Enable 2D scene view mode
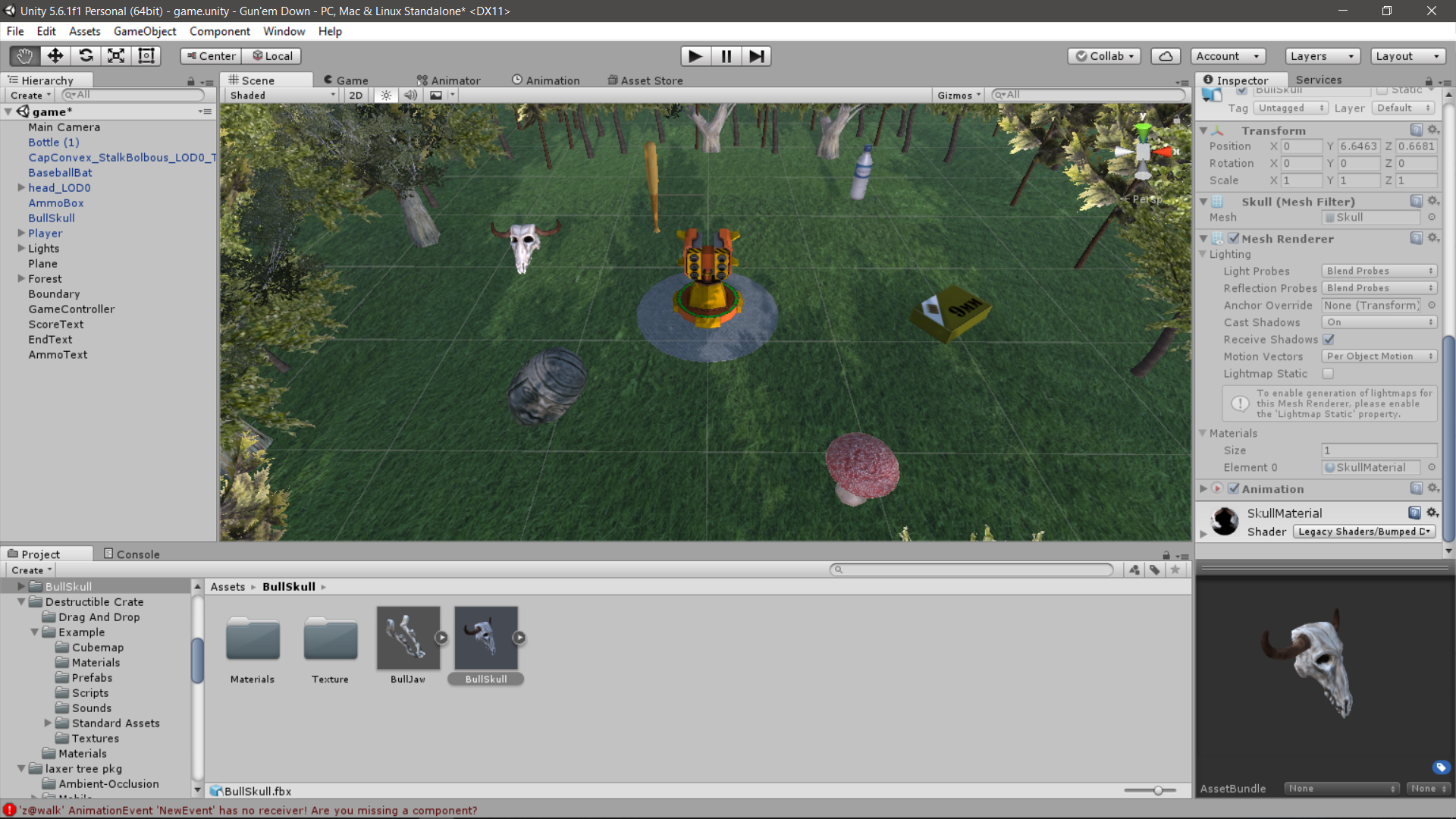1456x819 pixels. pos(355,95)
